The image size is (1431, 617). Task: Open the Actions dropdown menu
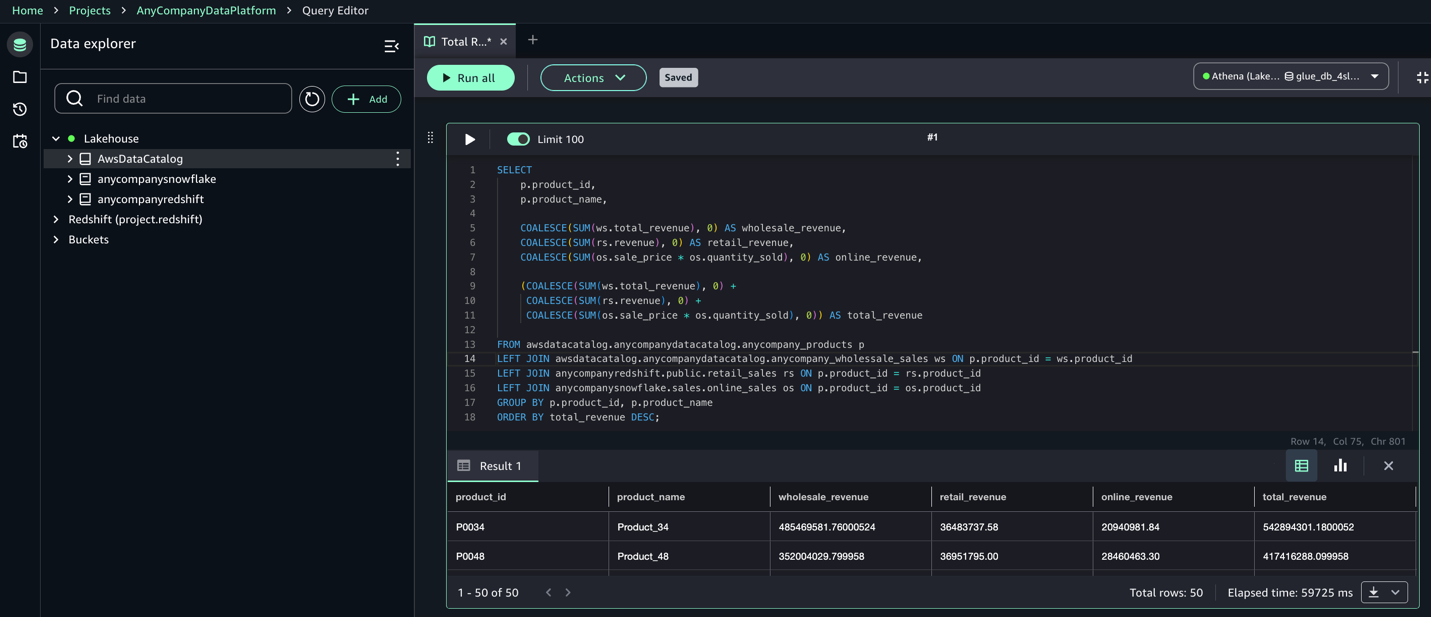(593, 78)
